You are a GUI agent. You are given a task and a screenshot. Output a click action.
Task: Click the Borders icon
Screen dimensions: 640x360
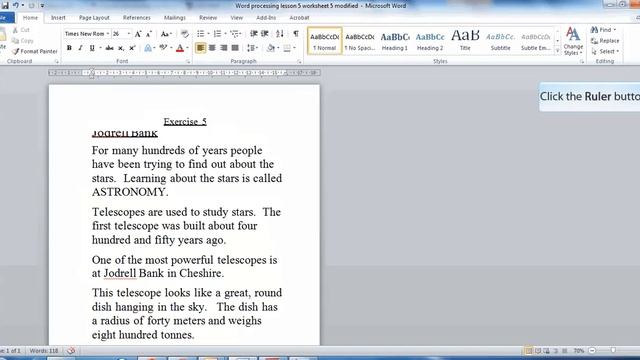pos(287,48)
